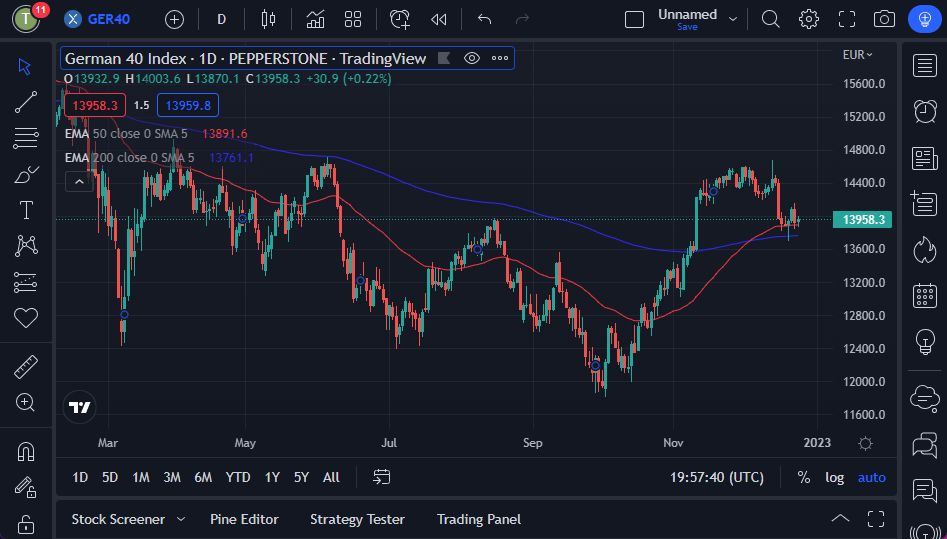Toggle log scale on price axis

[x=834, y=477]
